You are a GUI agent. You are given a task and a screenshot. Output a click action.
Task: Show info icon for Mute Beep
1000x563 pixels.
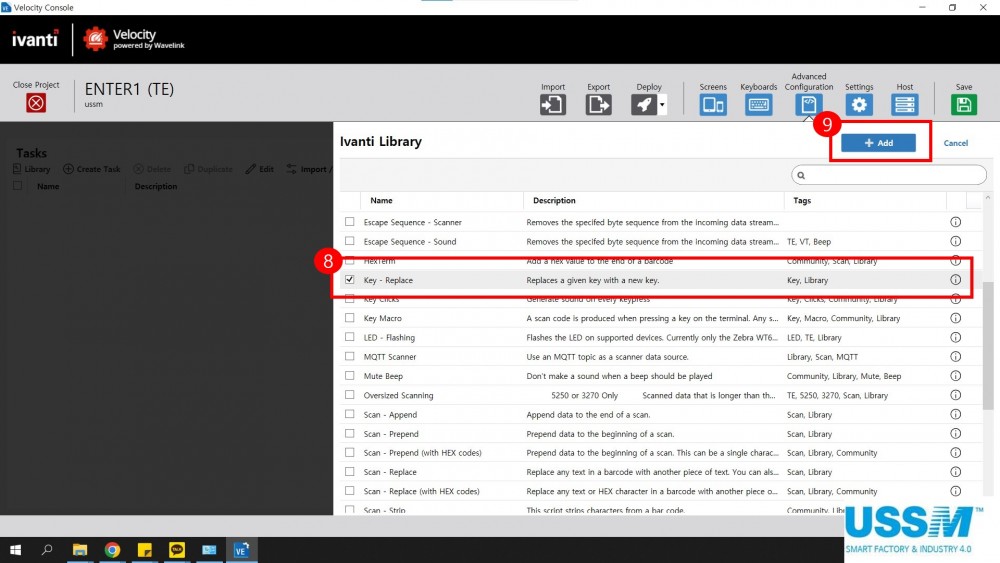[x=955, y=376]
